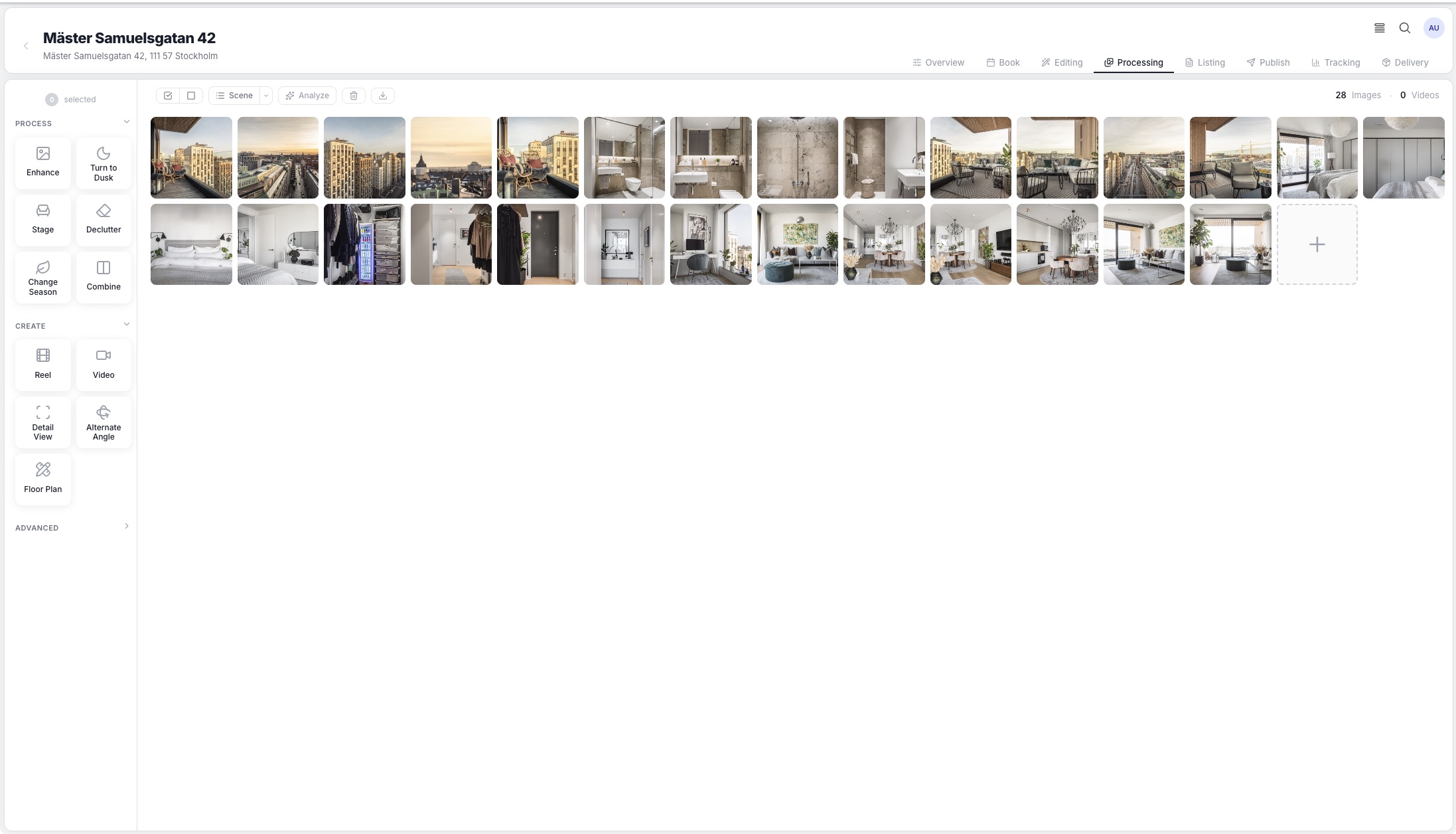The height and width of the screenshot is (834, 1456).
Task: Create a Video
Action: pos(104,365)
